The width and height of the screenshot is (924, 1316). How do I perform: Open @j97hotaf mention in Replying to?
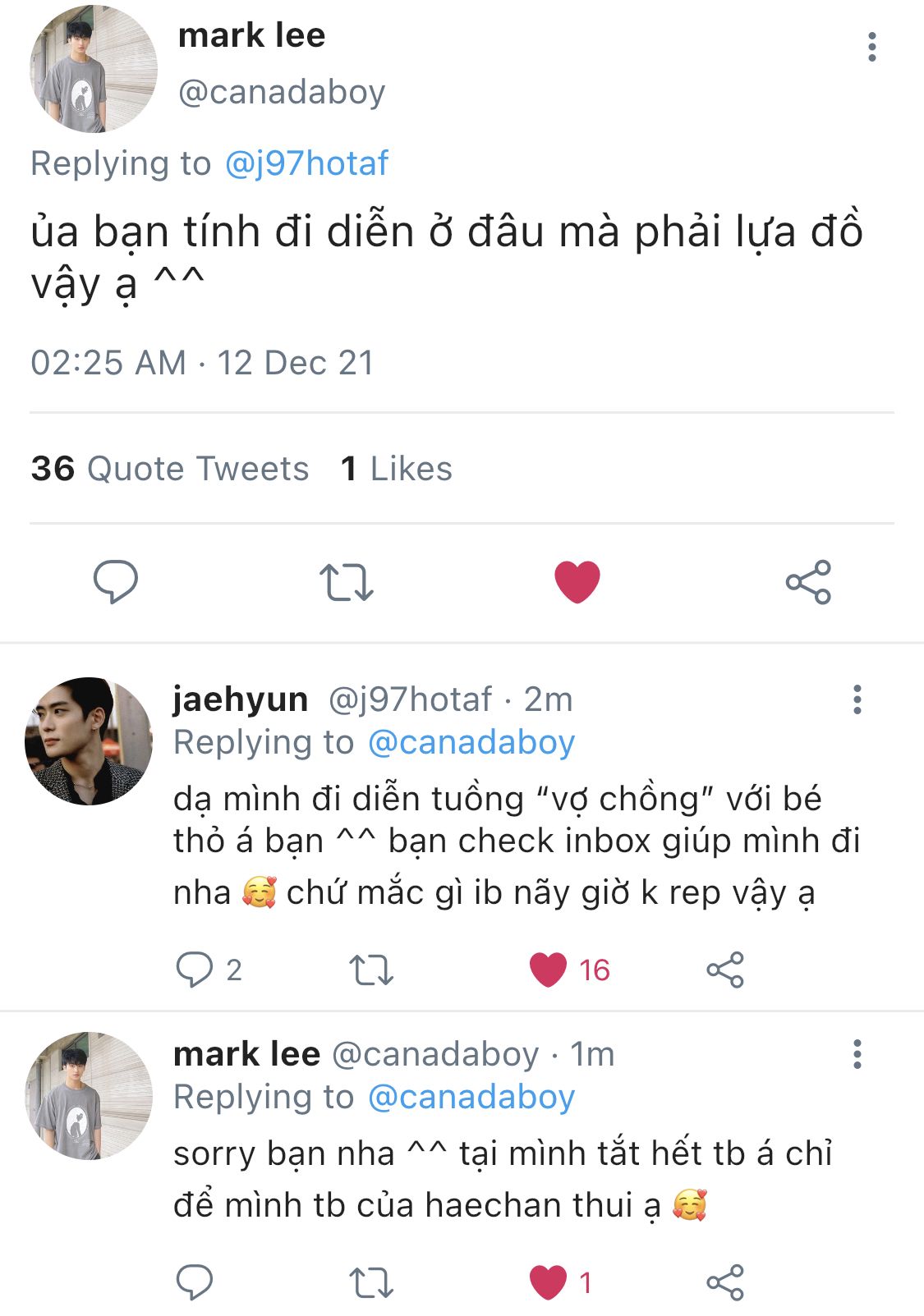(x=306, y=163)
